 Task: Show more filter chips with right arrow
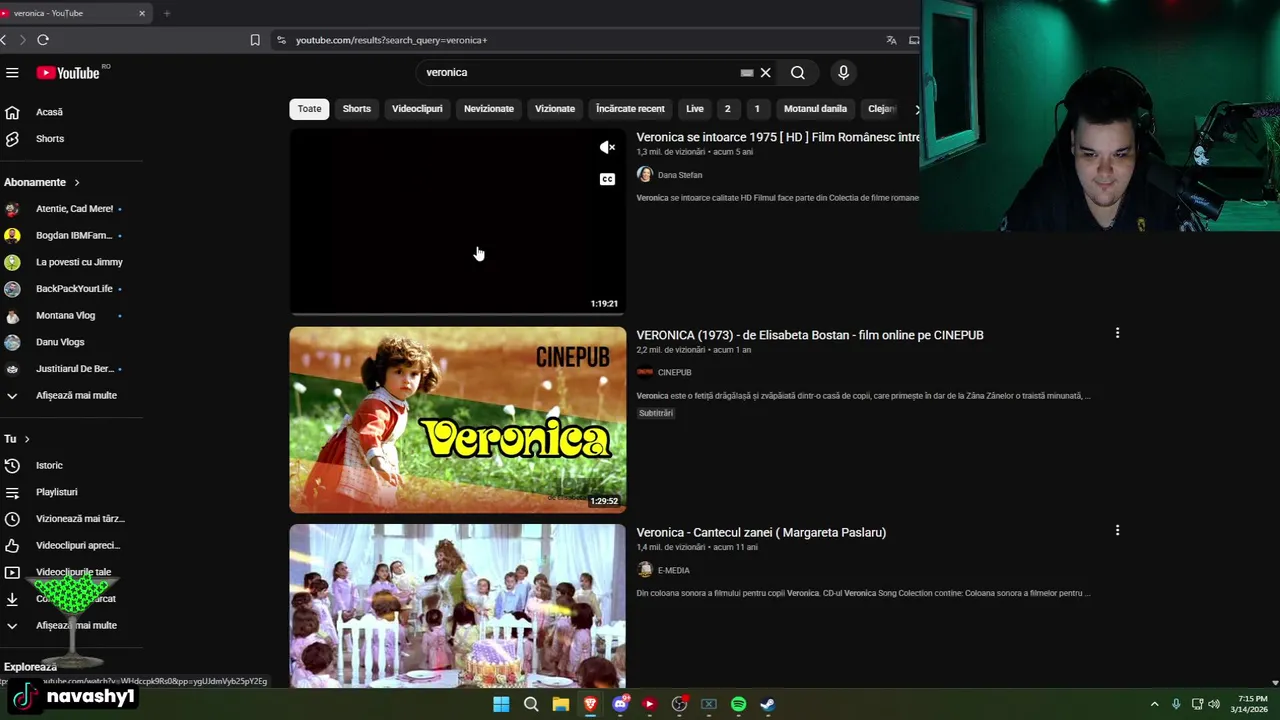coord(916,109)
